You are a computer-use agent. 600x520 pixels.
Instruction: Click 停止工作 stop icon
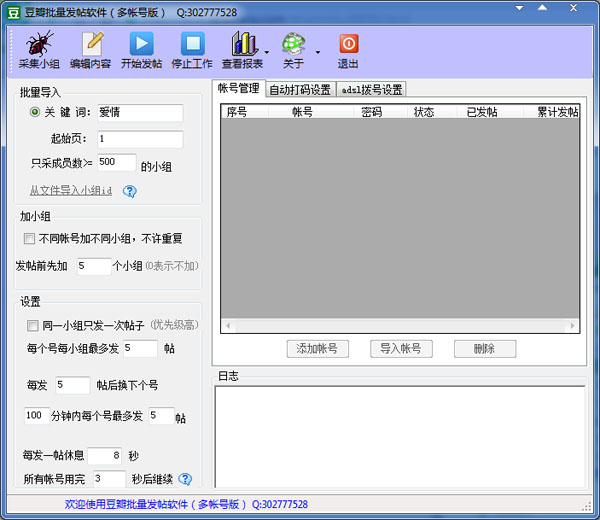click(192, 44)
